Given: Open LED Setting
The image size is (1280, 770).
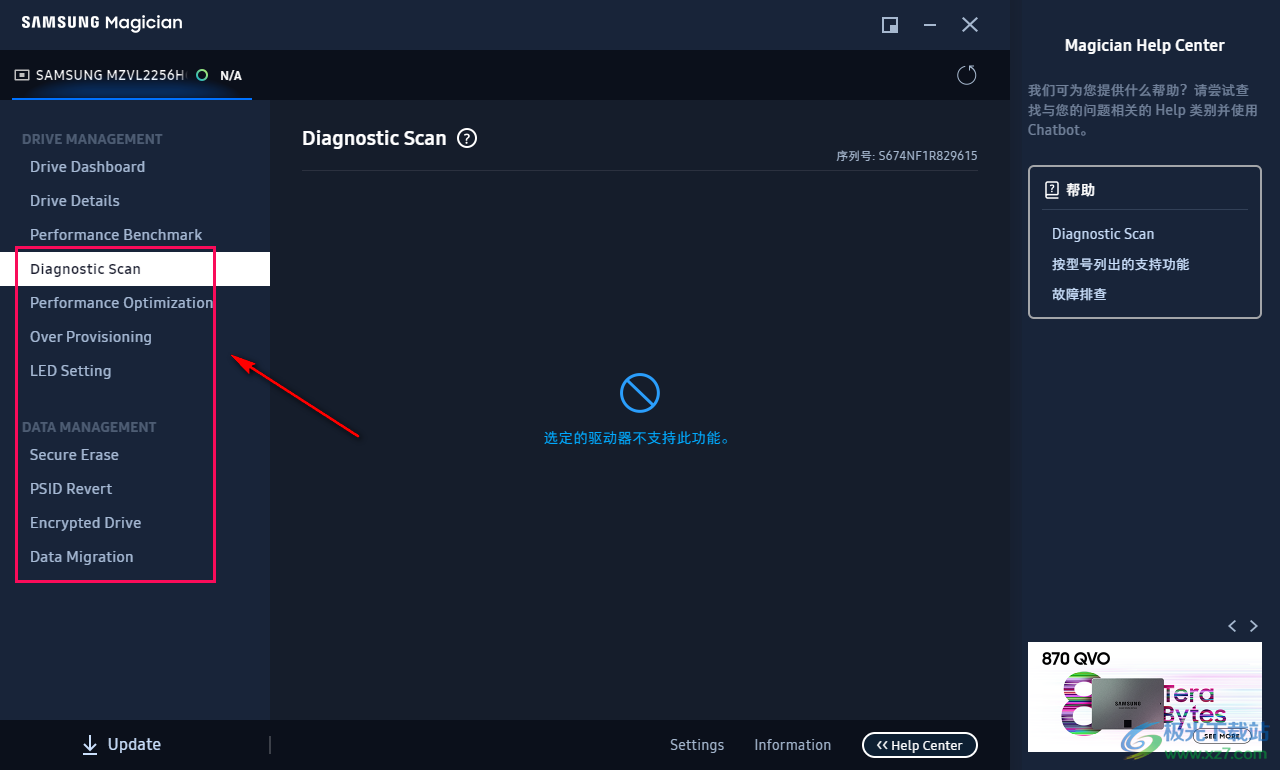Looking at the screenshot, I should (71, 371).
